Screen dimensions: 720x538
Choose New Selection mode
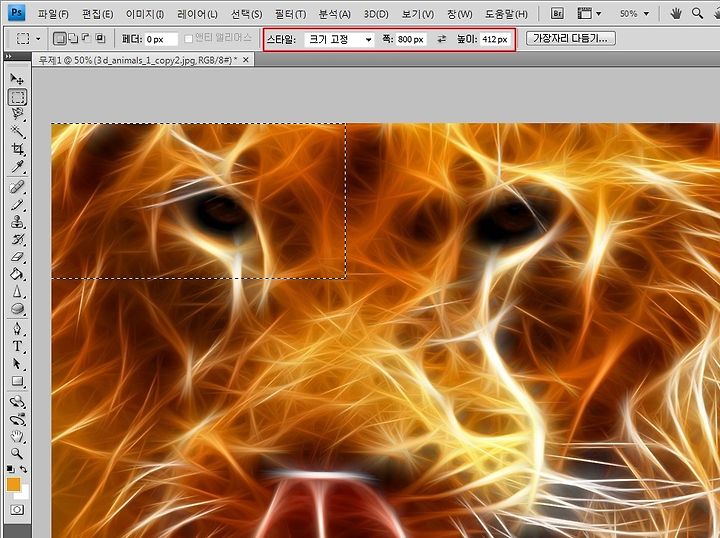(x=59, y=39)
